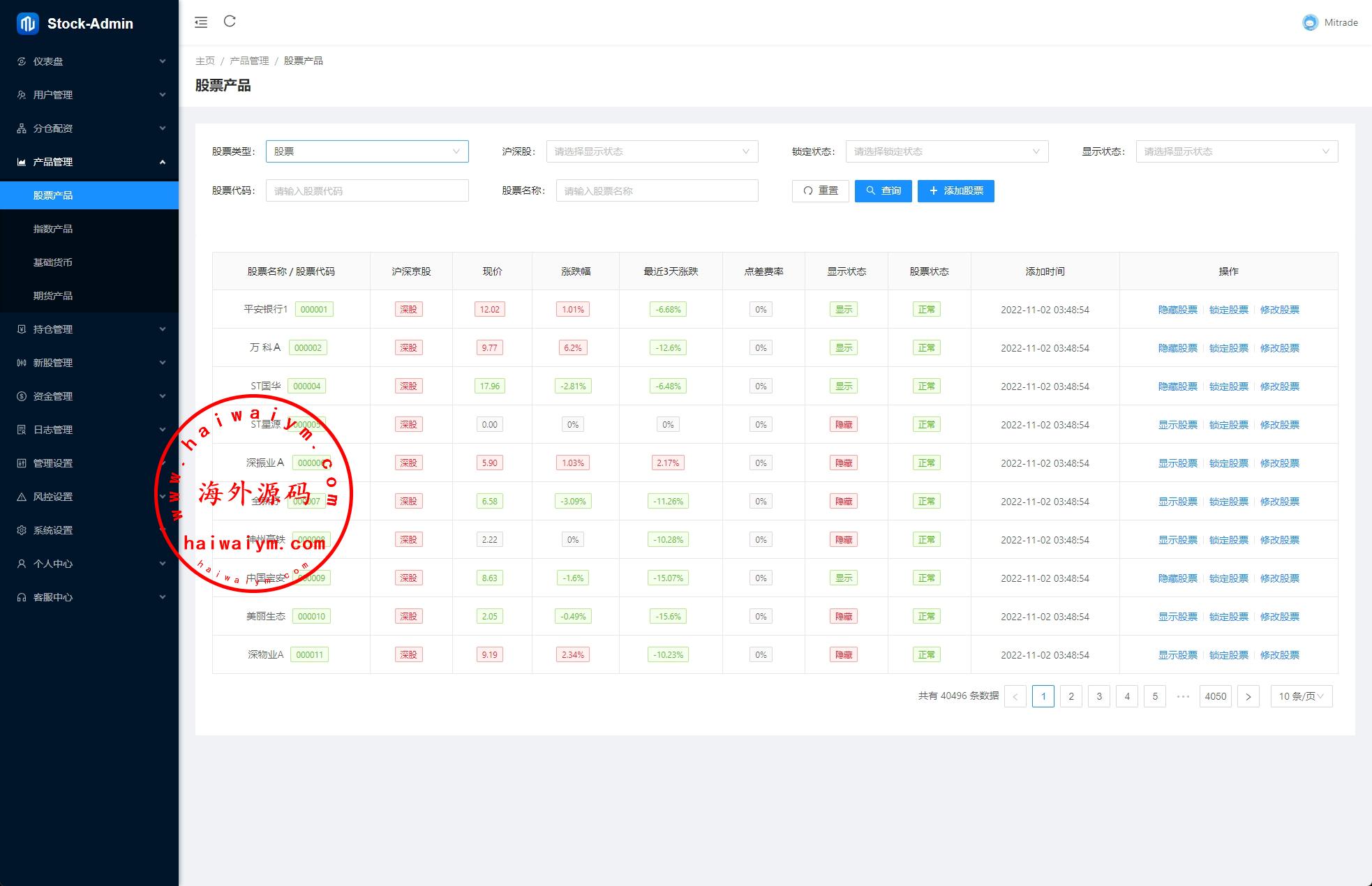Click the 添加股票 button

coord(955,190)
